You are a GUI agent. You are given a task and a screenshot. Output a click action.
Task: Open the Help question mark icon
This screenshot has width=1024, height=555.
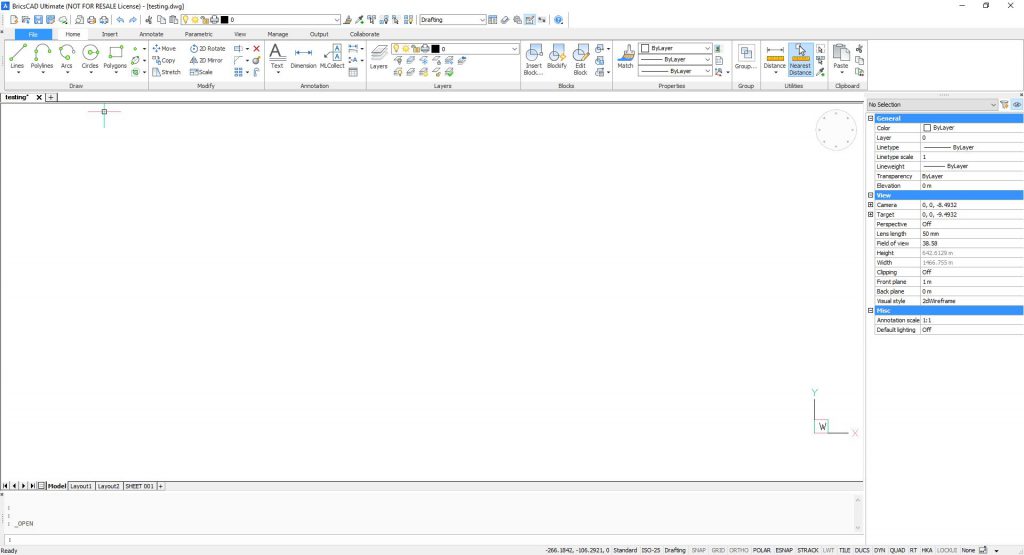pos(558,20)
